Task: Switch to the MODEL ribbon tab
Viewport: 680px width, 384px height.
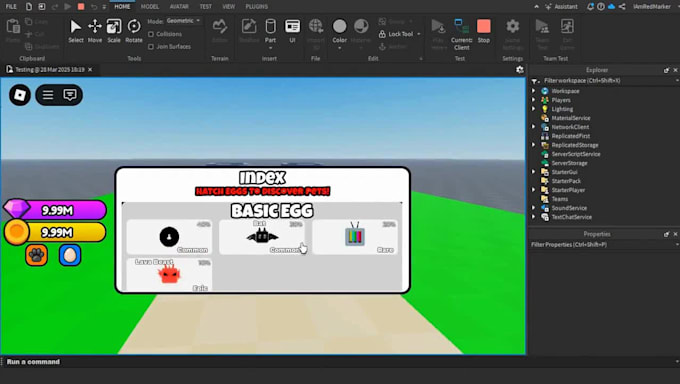Action: coord(150,7)
